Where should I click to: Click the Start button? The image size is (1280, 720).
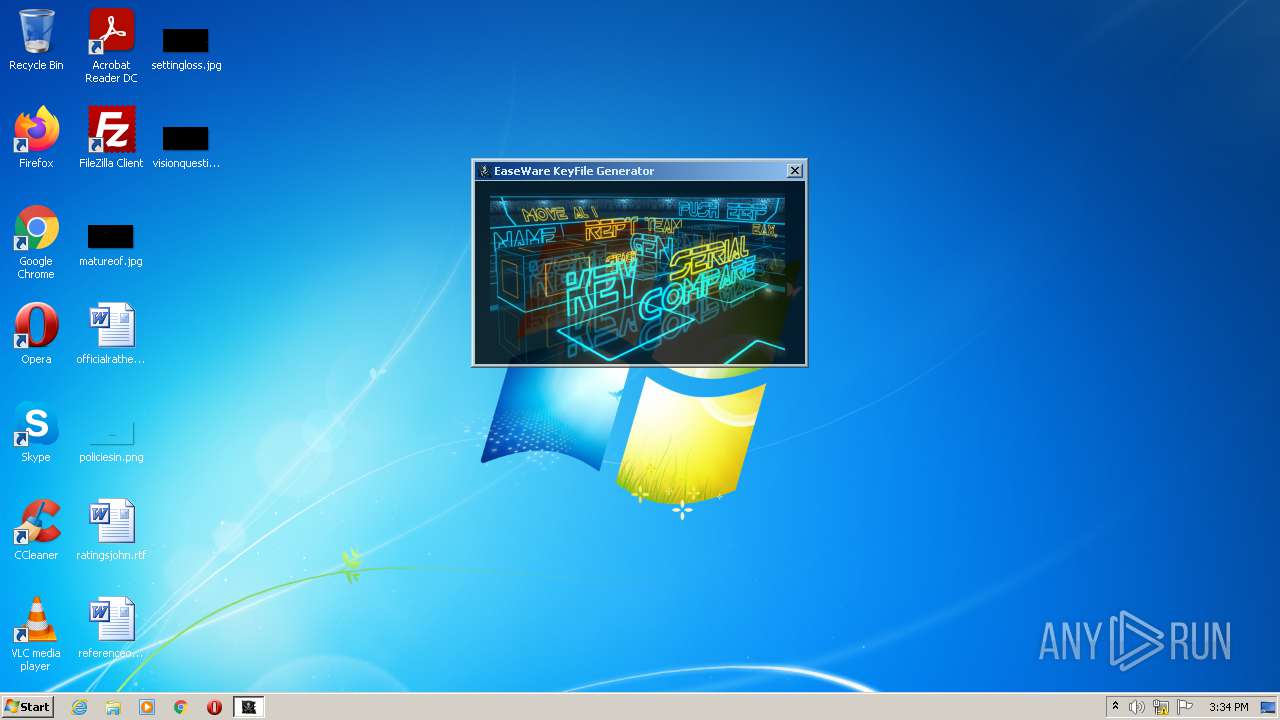(27, 707)
